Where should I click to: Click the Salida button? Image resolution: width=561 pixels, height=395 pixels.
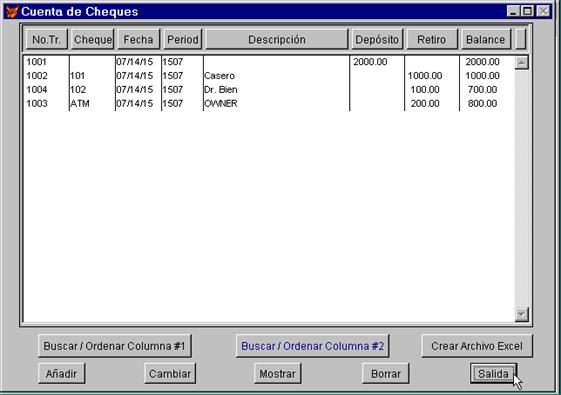pos(493,374)
